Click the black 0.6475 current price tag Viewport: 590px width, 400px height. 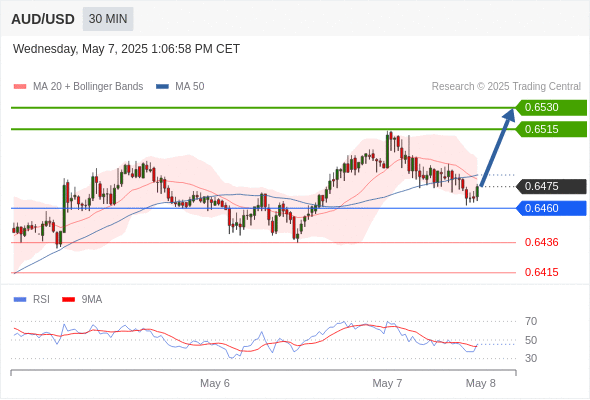coord(551,186)
